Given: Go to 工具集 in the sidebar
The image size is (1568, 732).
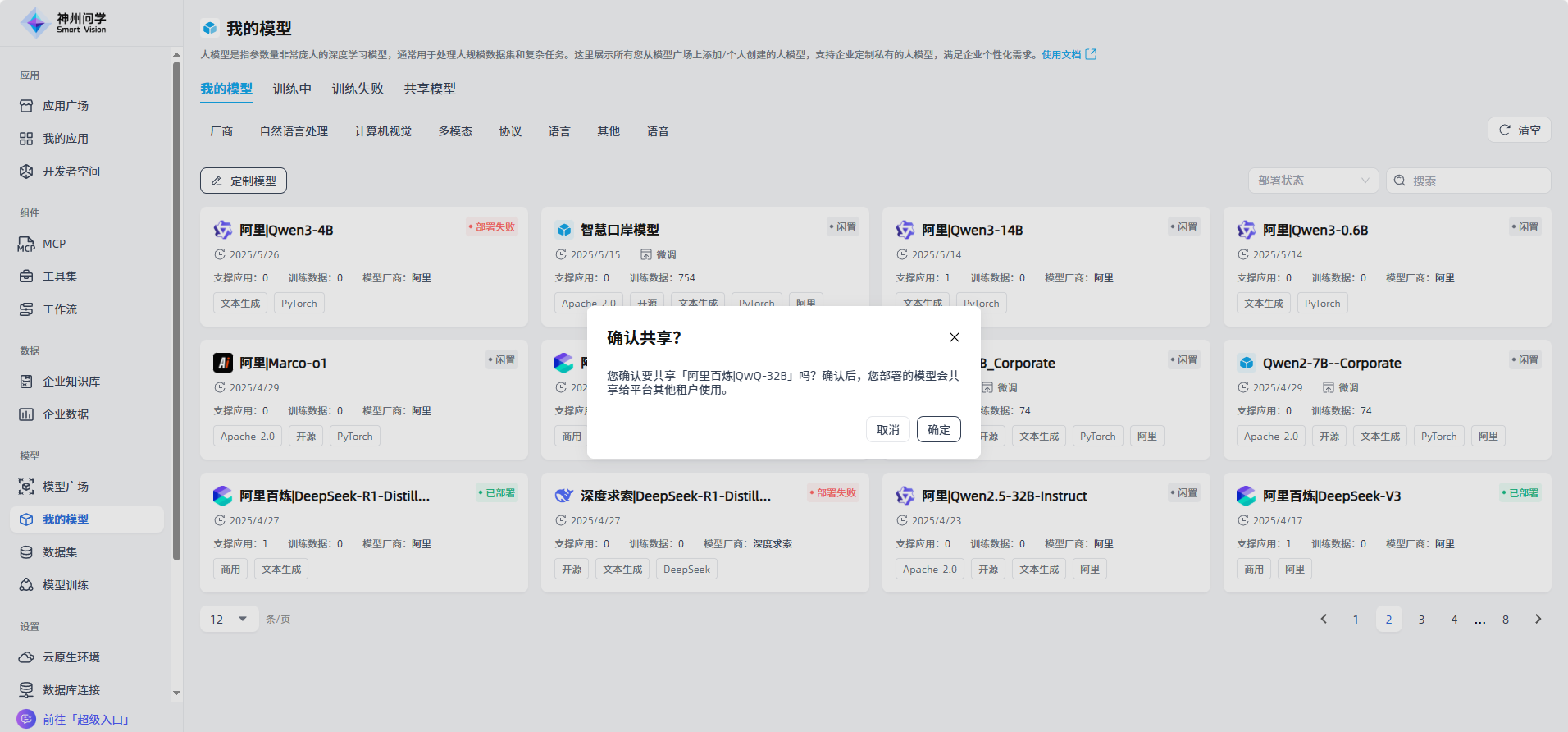Looking at the screenshot, I should pos(60,277).
